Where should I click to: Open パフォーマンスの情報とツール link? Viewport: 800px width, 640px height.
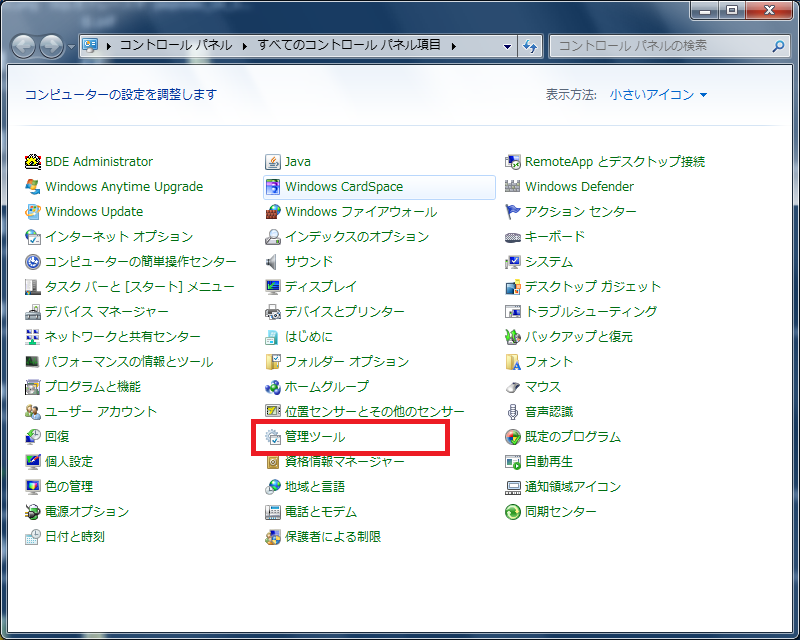129,362
